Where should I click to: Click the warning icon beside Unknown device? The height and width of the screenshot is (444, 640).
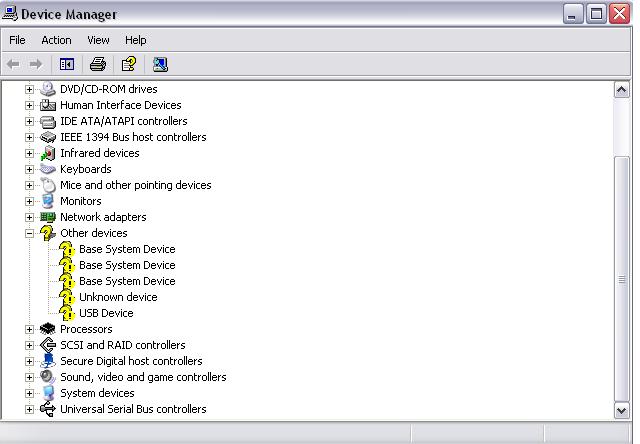(x=67, y=297)
